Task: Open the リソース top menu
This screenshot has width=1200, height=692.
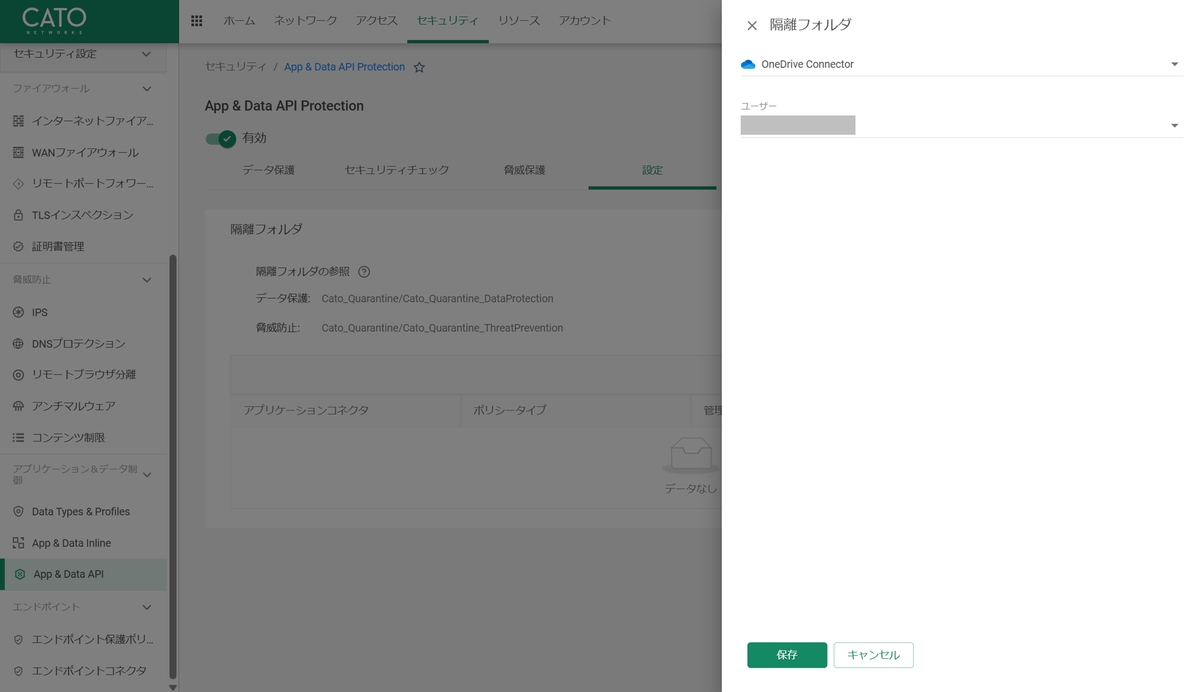Action: tap(519, 21)
